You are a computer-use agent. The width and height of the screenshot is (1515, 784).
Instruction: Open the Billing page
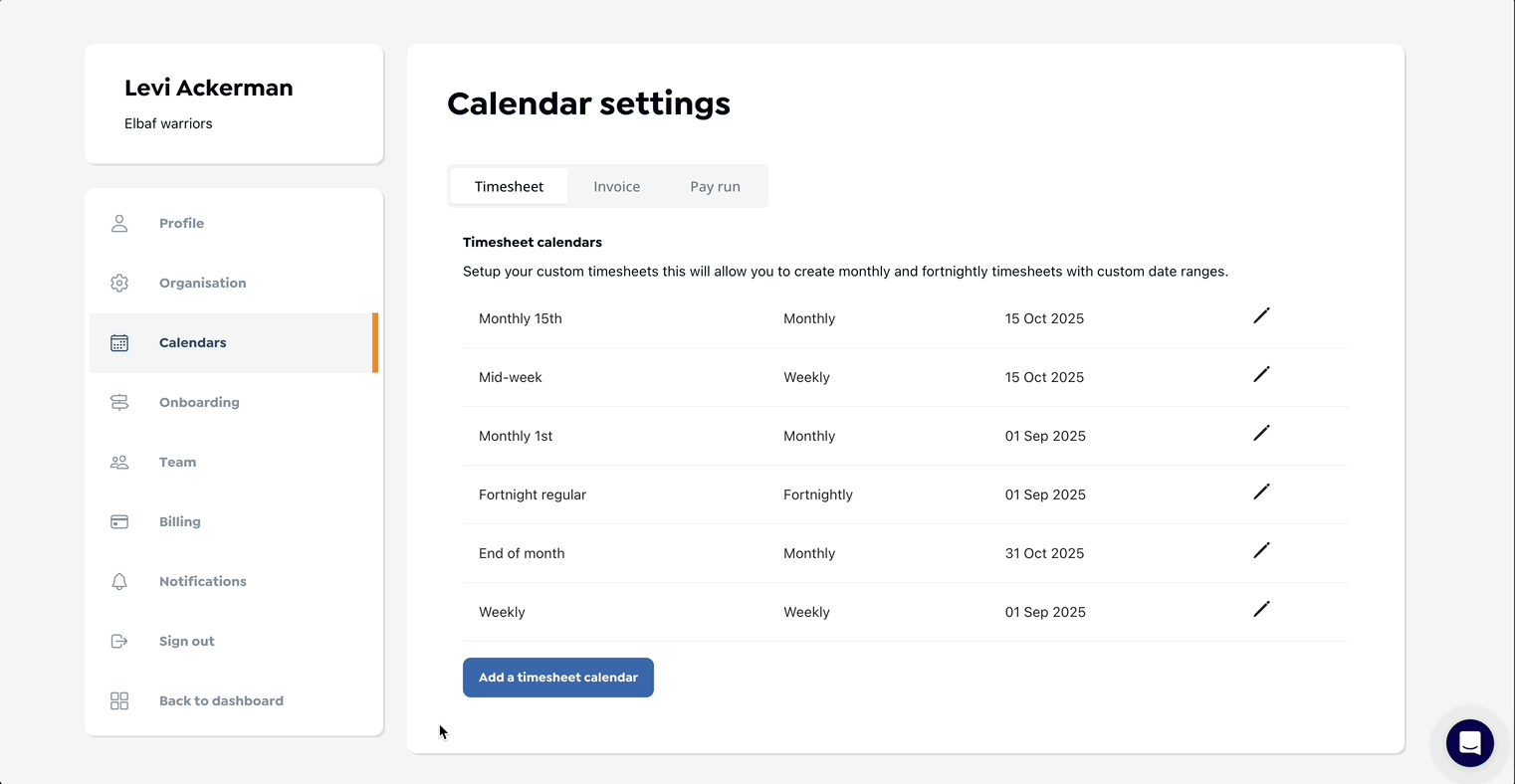tap(179, 521)
